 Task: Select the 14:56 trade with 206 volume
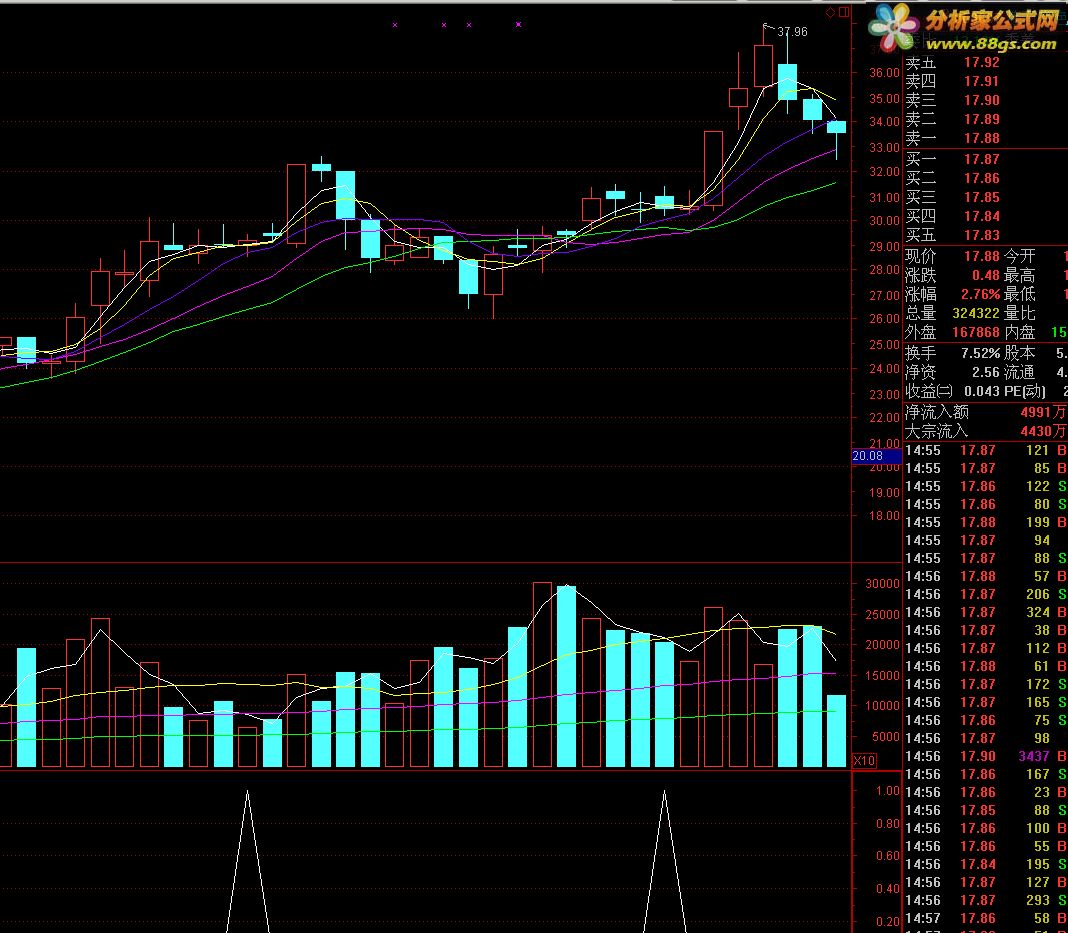point(985,595)
